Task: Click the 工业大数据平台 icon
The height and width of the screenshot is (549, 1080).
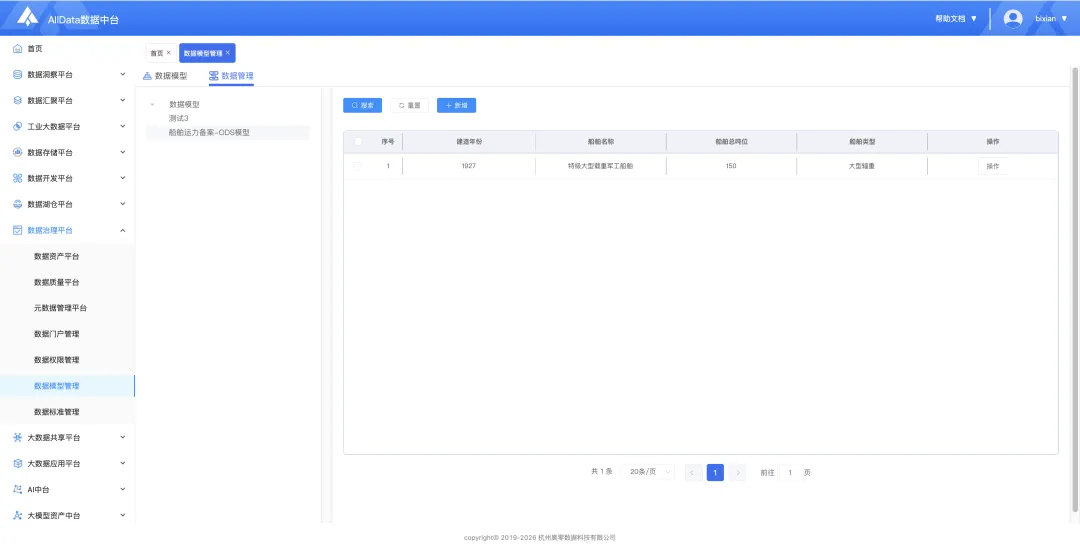Action: pos(18,127)
